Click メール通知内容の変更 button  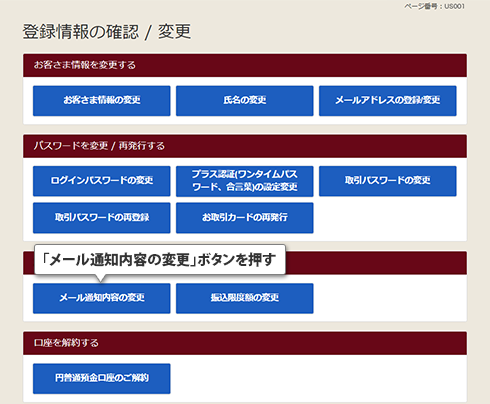[102, 298]
